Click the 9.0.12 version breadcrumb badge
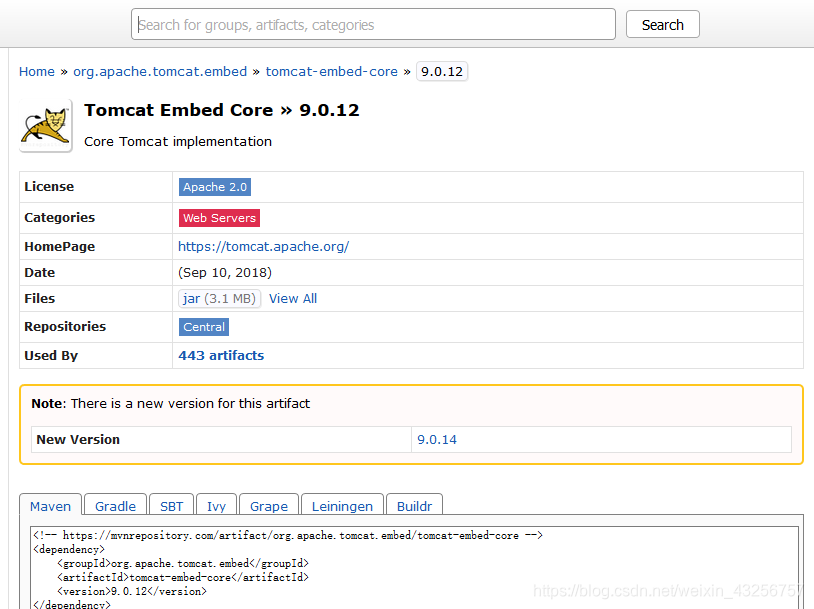This screenshot has width=814, height=609. tap(442, 72)
